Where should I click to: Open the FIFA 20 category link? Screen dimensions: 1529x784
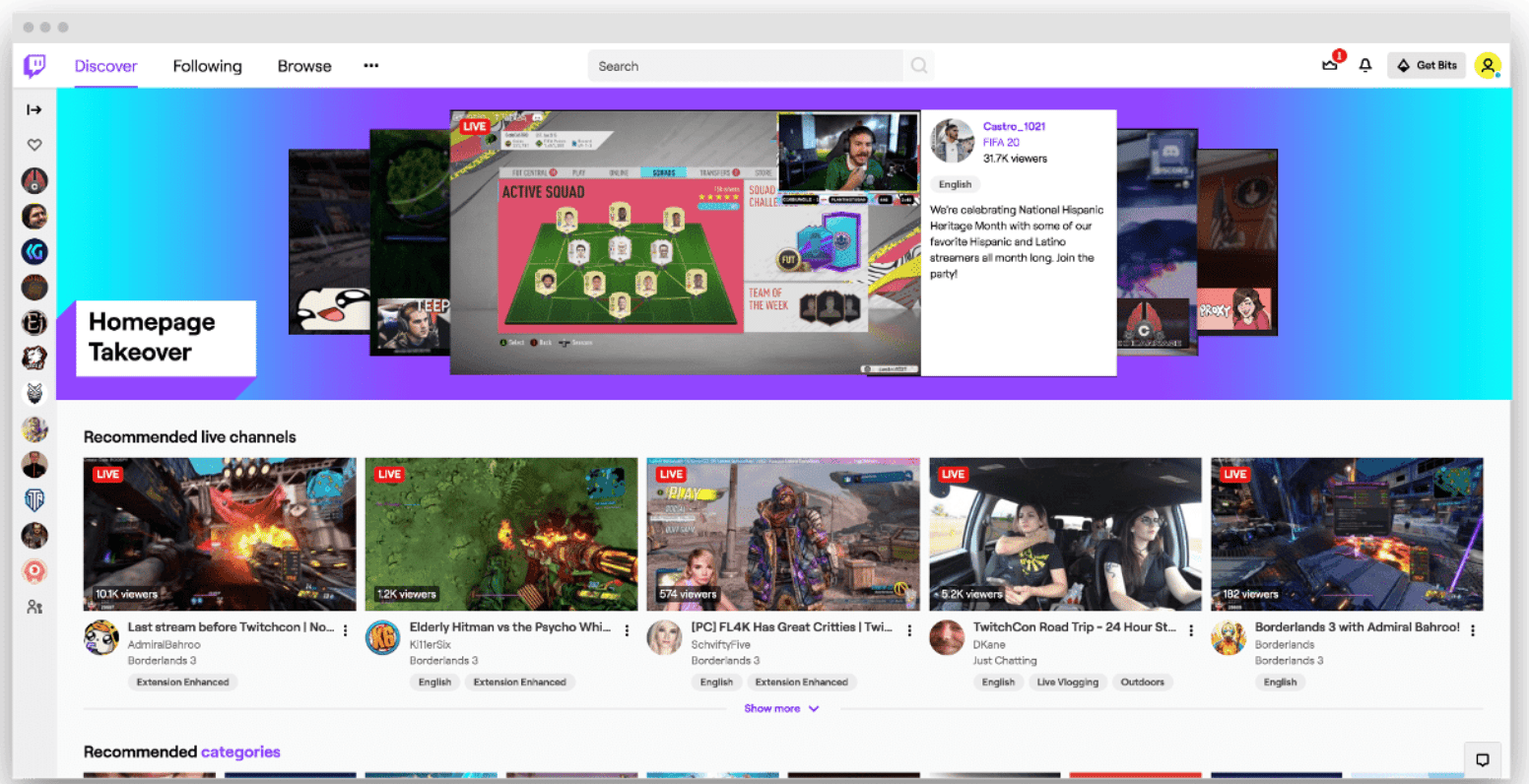pos(1001,142)
